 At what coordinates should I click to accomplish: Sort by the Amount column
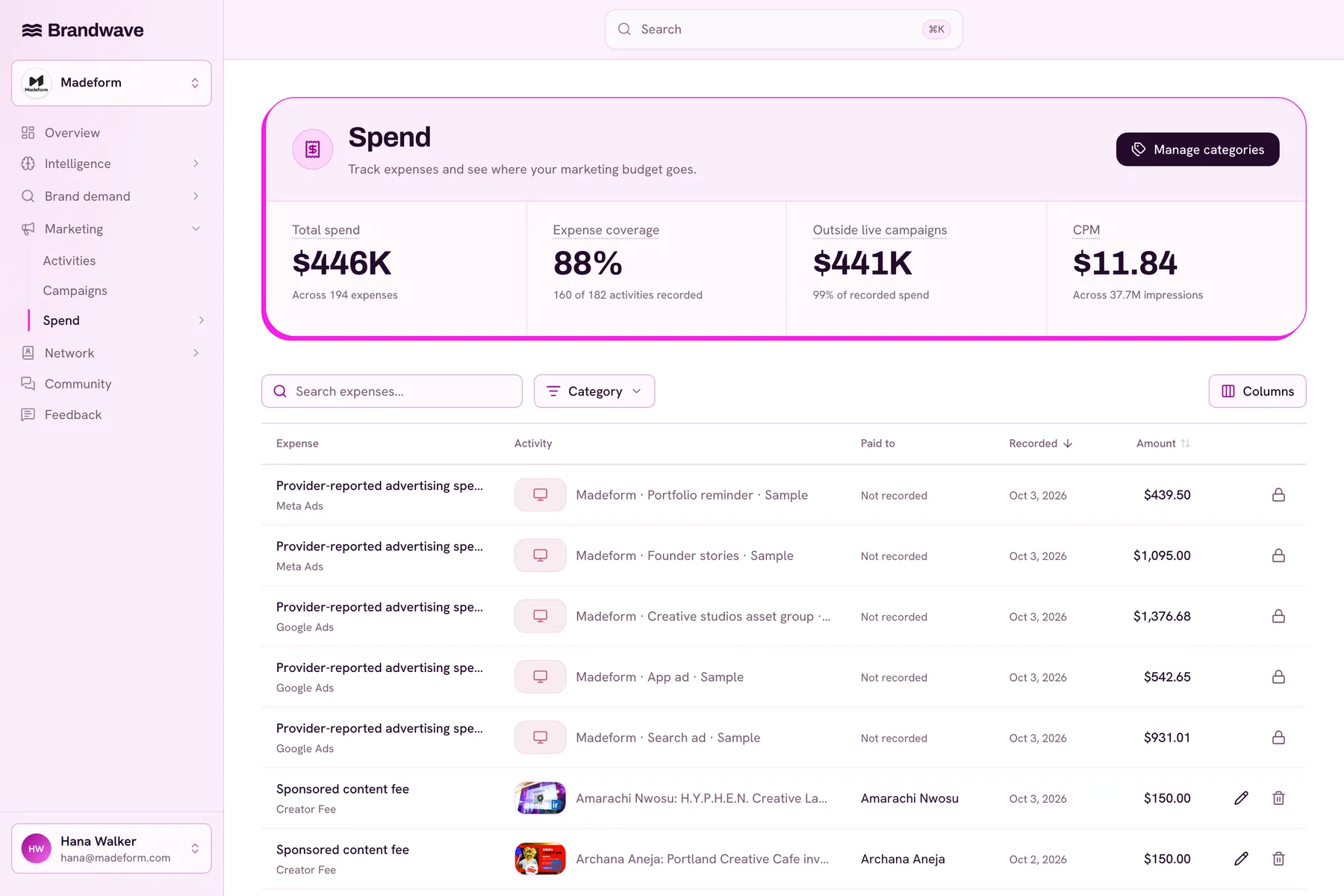pyautogui.click(x=1163, y=444)
